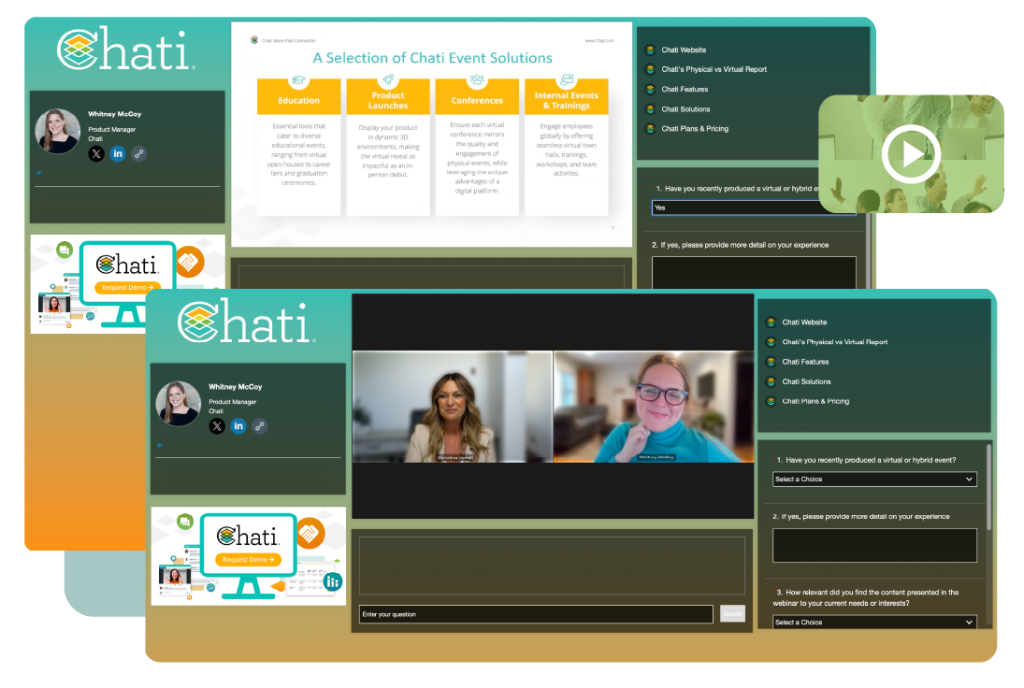Click Product Launches card on the slide
The height and width of the screenshot is (688, 1024).
point(388,147)
